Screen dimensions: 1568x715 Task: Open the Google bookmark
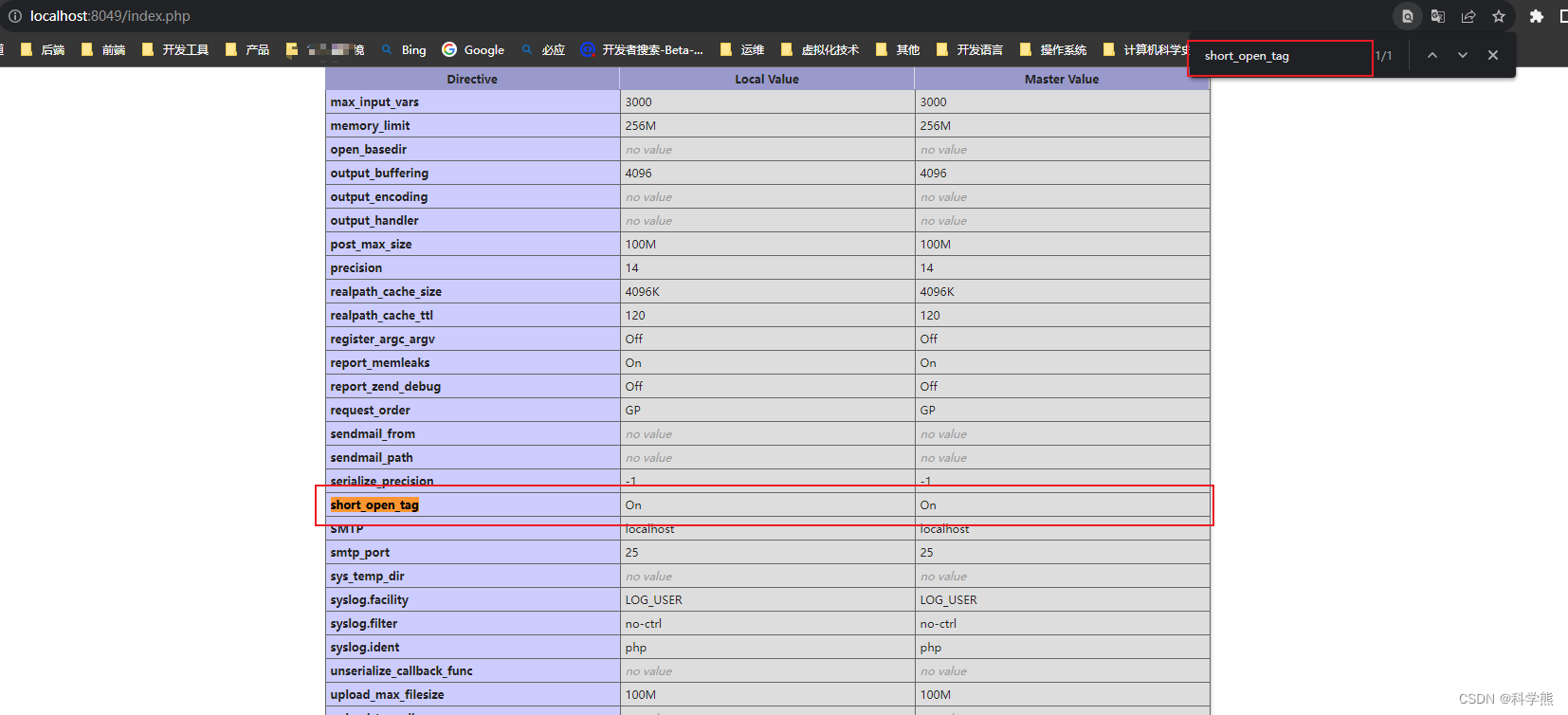(x=473, y=49)
